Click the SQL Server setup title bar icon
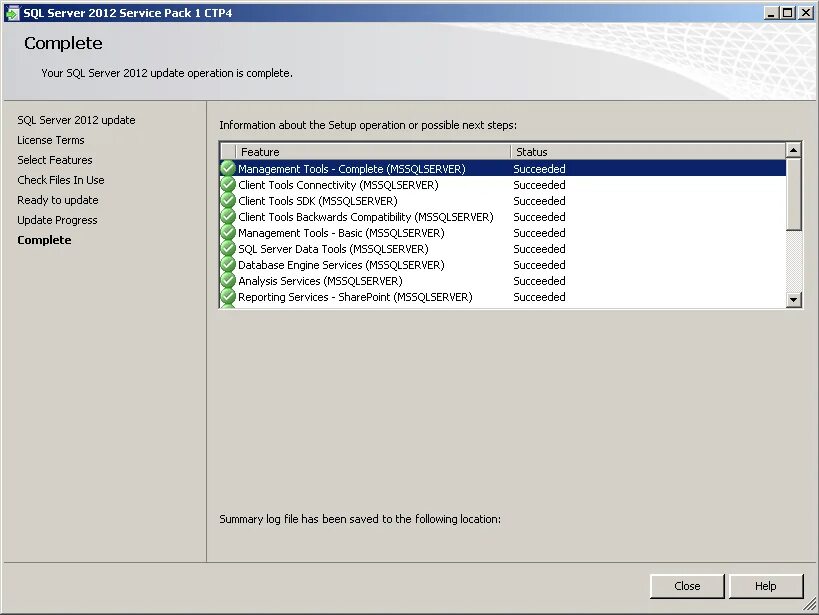Screen dimensions: 819x615 click(x=11, y=13)
